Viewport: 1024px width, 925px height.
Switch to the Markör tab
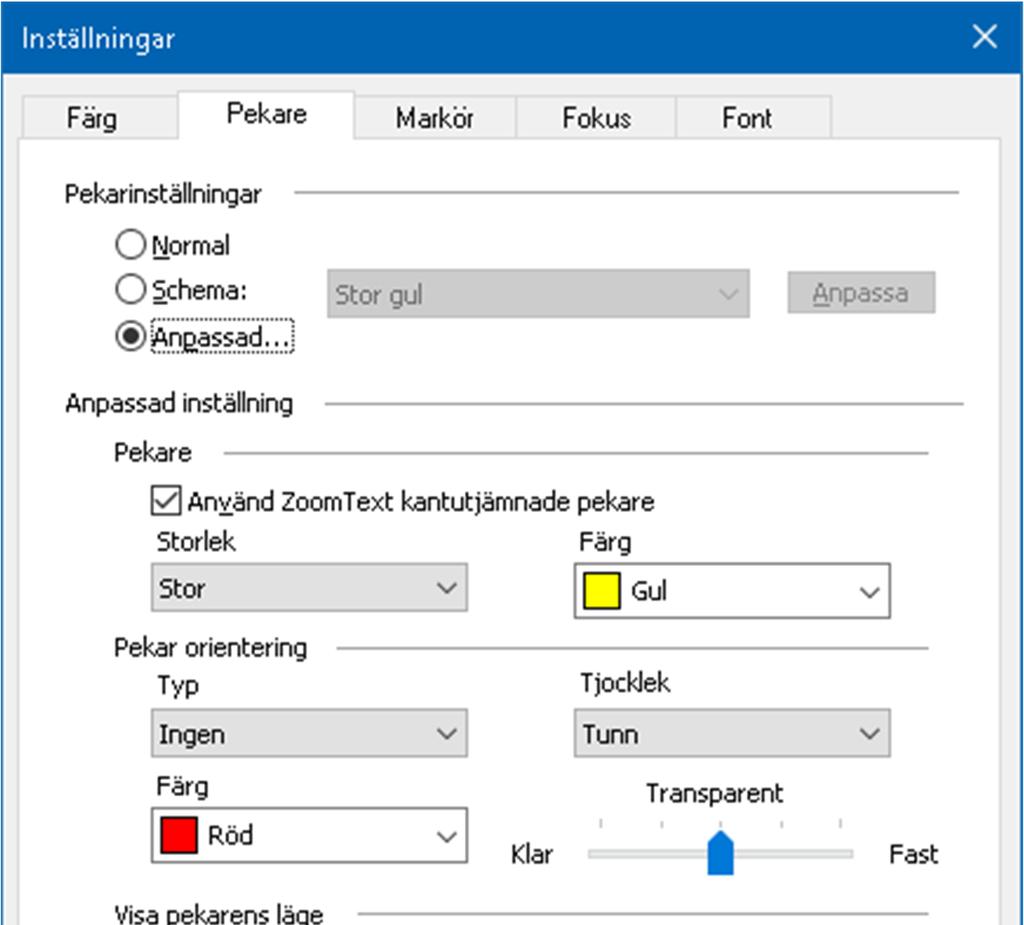click(434, 118)
